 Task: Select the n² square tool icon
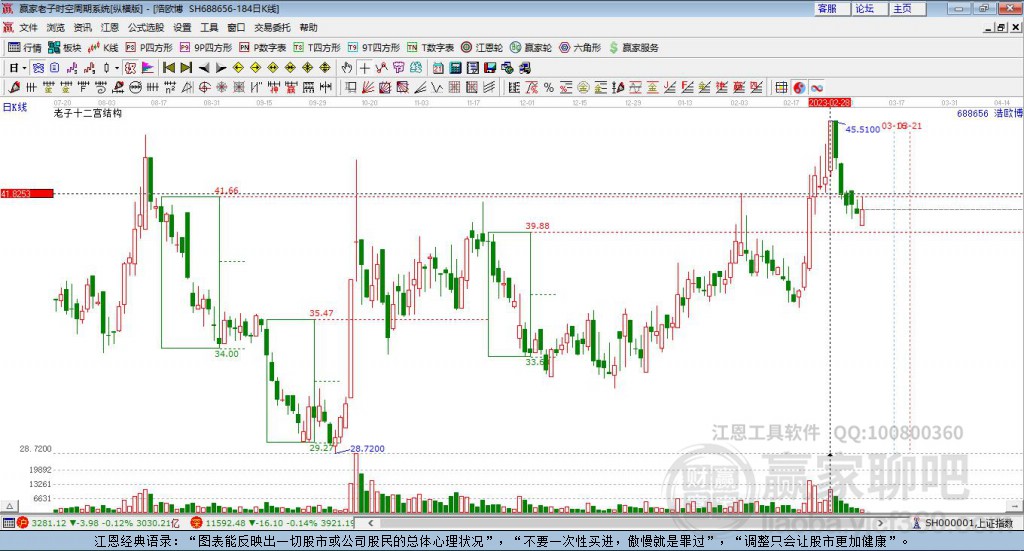pos(170,87)
